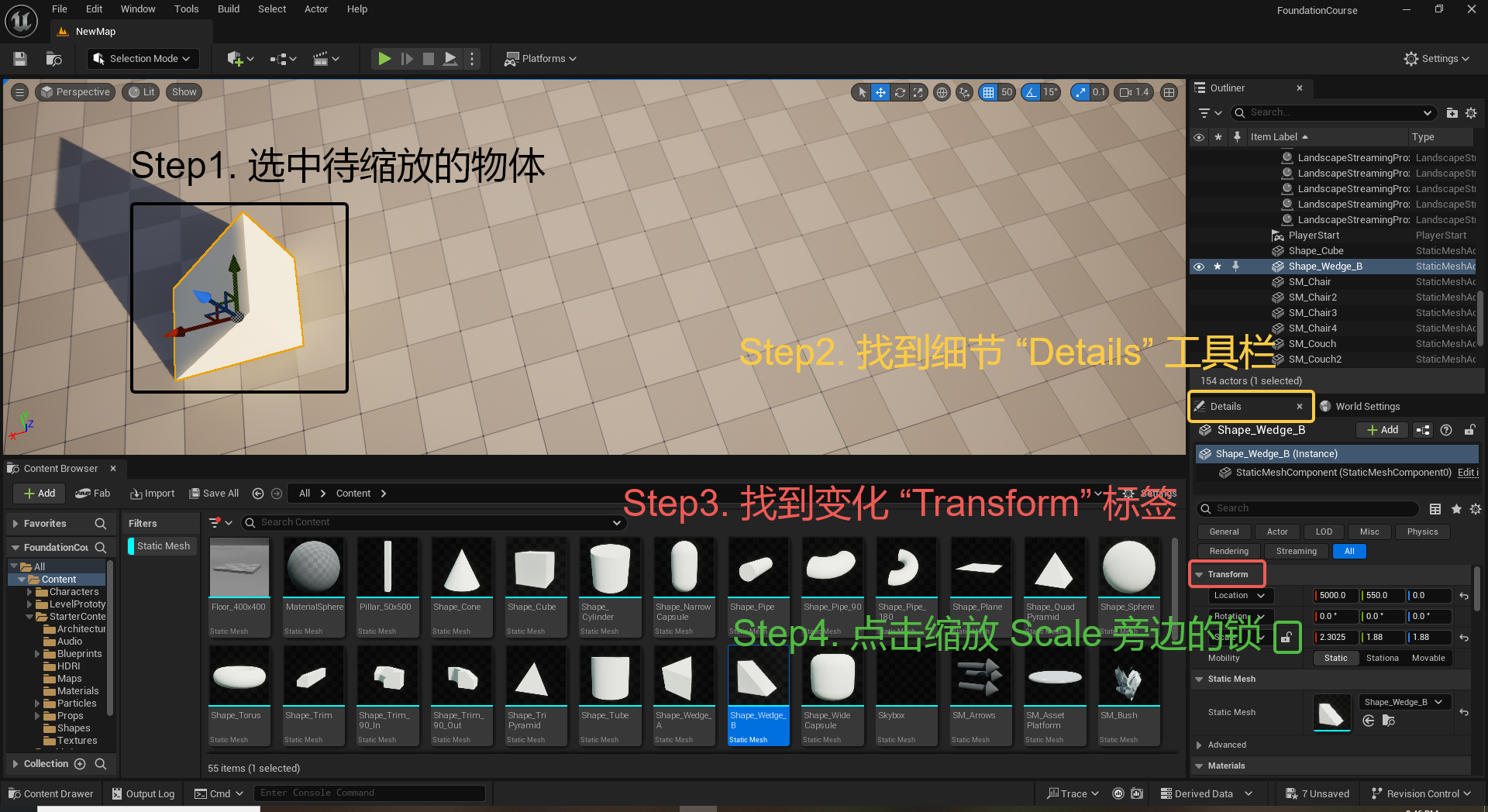Open the camera speed setting 1.4

[x=1135, y=92]
